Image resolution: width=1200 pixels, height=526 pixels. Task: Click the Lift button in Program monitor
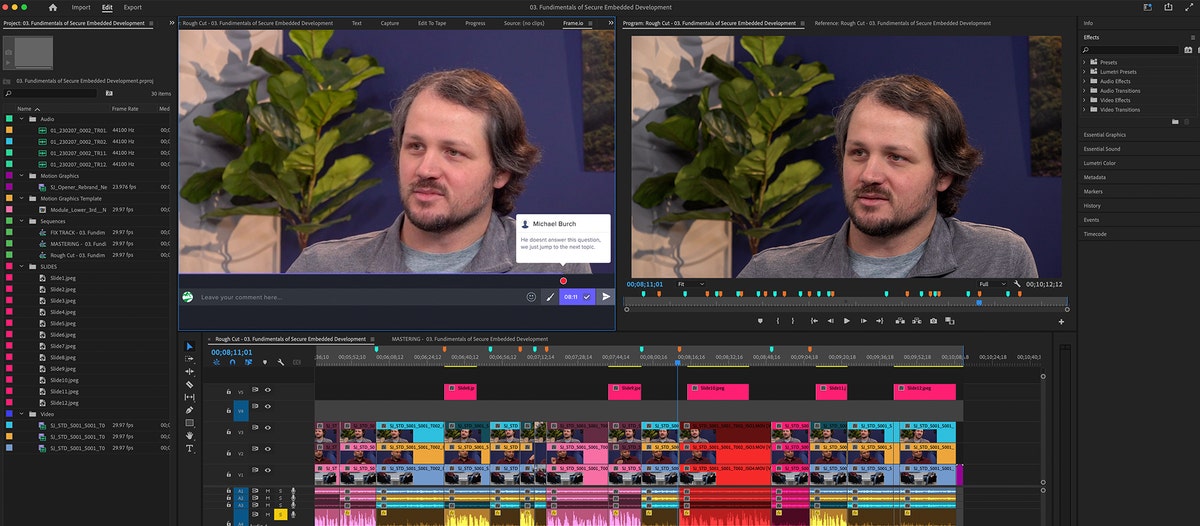899,321
